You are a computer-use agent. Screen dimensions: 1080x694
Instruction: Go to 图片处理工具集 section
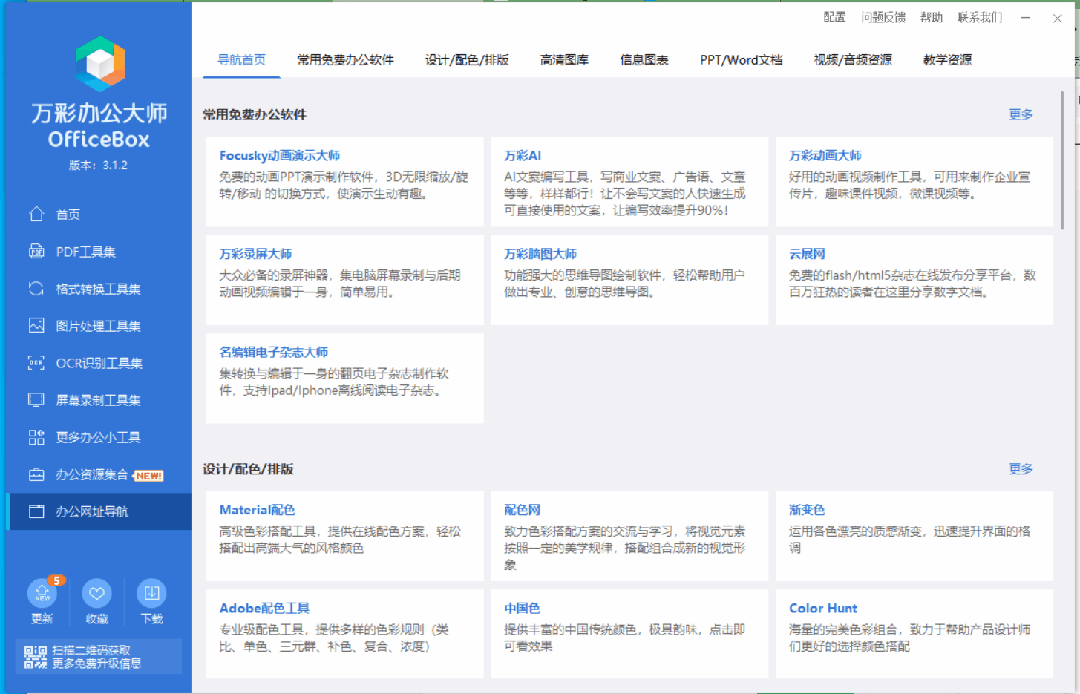(99, 326)
